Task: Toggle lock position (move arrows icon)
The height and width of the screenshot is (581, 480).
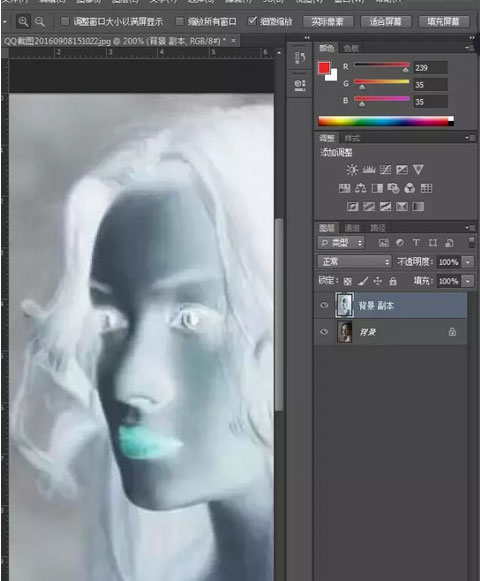Action: [x=377, y=281]
